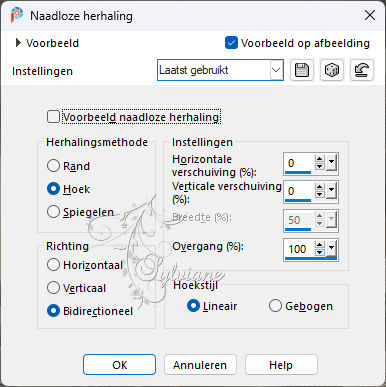Open the Laatst gebruikt presets dropdown
Viewport: 386px width, 387px height.
tap(220, 70)
